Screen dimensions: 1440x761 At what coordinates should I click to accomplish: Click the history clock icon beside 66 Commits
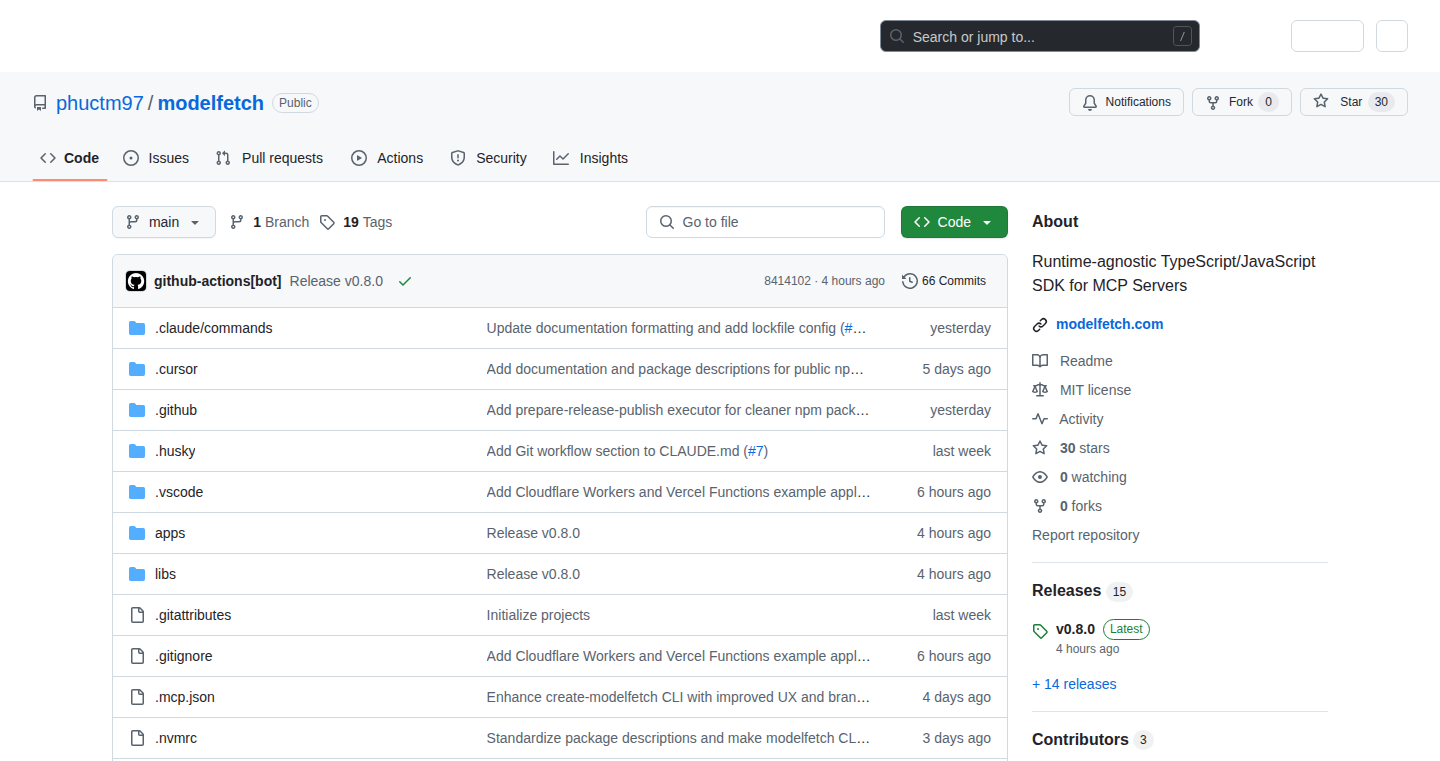coord(909,281)
